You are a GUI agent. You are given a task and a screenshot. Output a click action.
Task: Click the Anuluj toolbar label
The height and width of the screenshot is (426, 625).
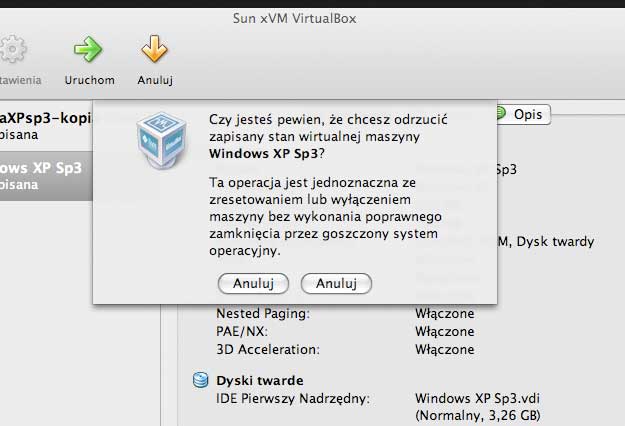155,80
